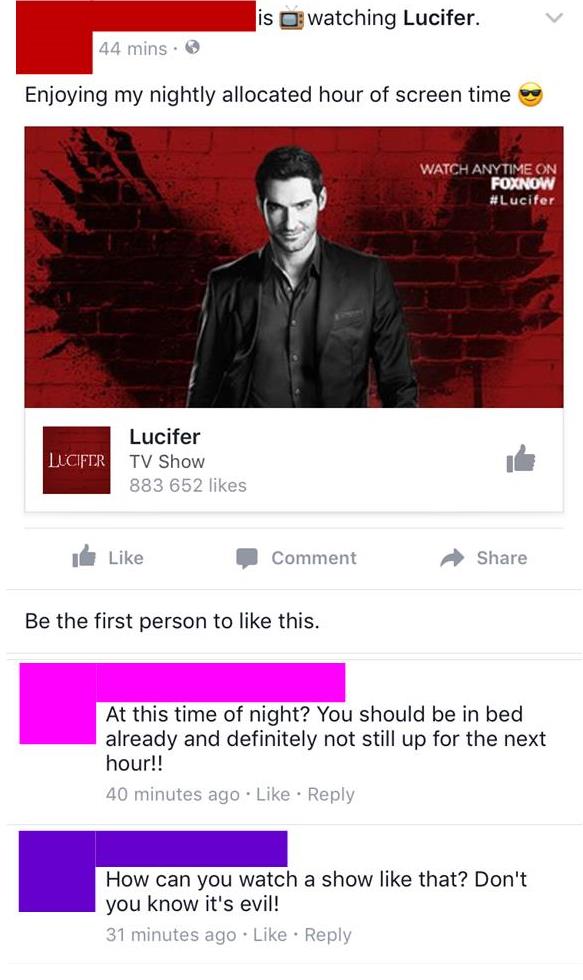Open the purple commenter's profile picture

pos(57,871)
